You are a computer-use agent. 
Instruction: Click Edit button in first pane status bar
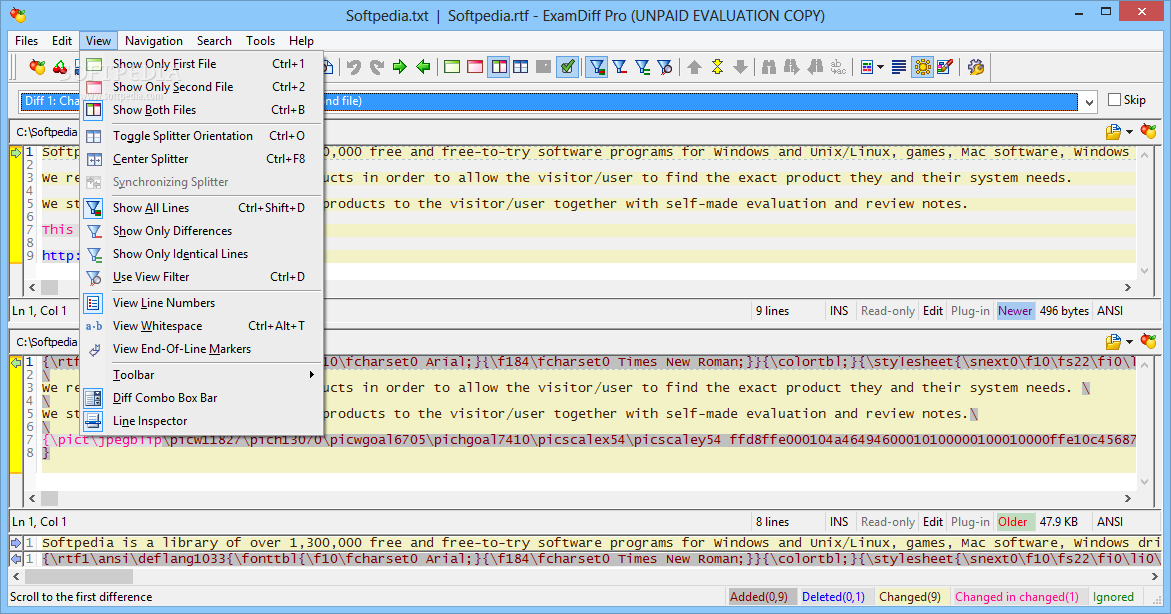pyautogui.click(x=933, y=311)
